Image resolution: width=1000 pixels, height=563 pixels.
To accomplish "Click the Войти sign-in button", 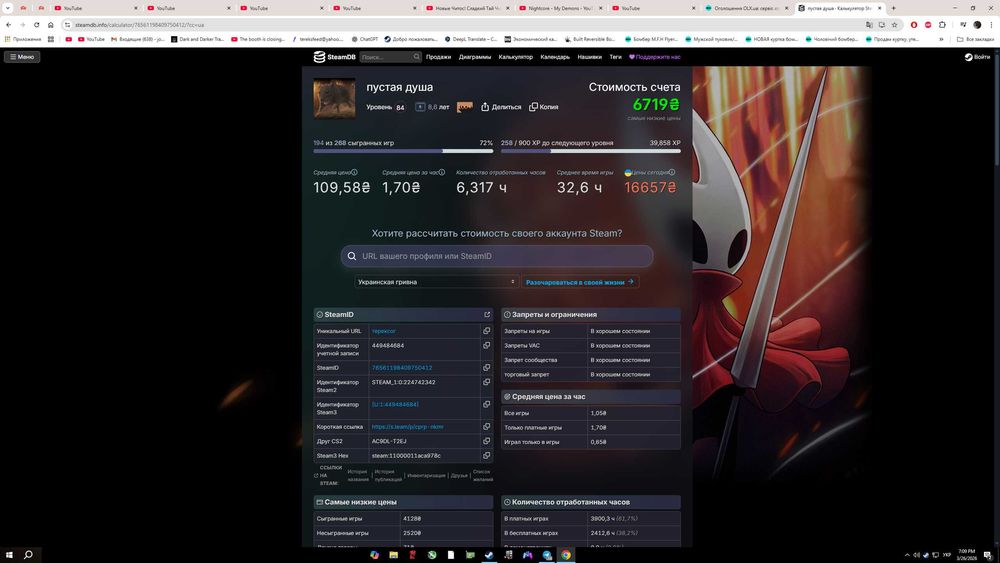I will point(977,57).
